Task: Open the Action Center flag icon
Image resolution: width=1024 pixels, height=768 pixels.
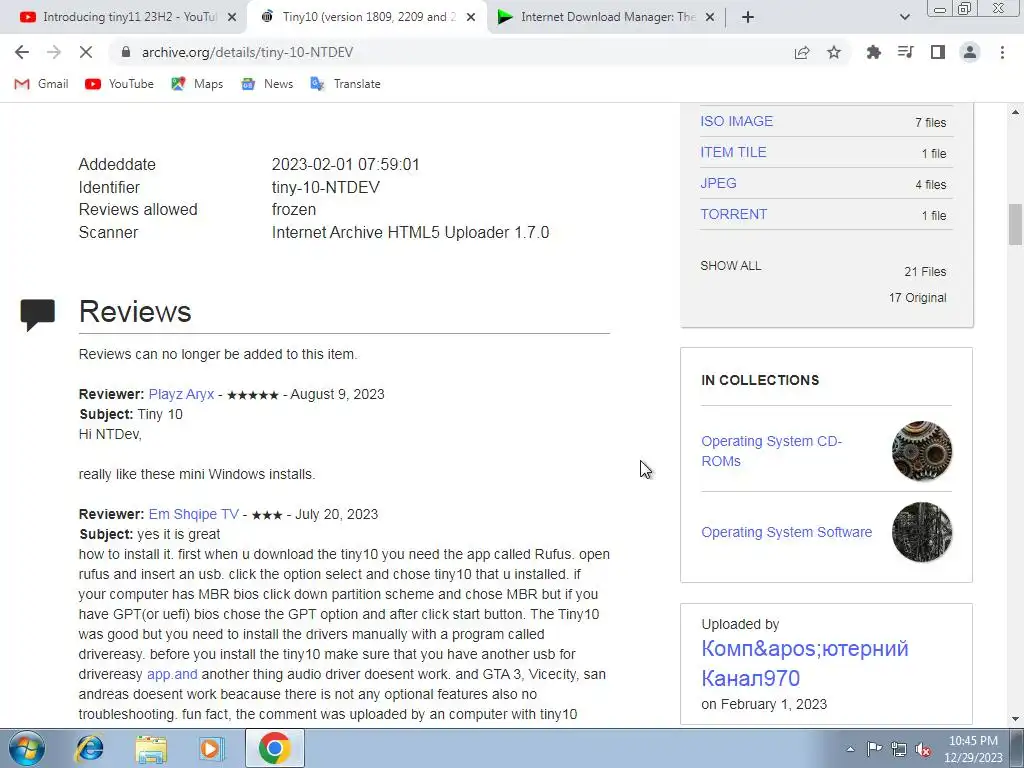Action: click(874, 749)
